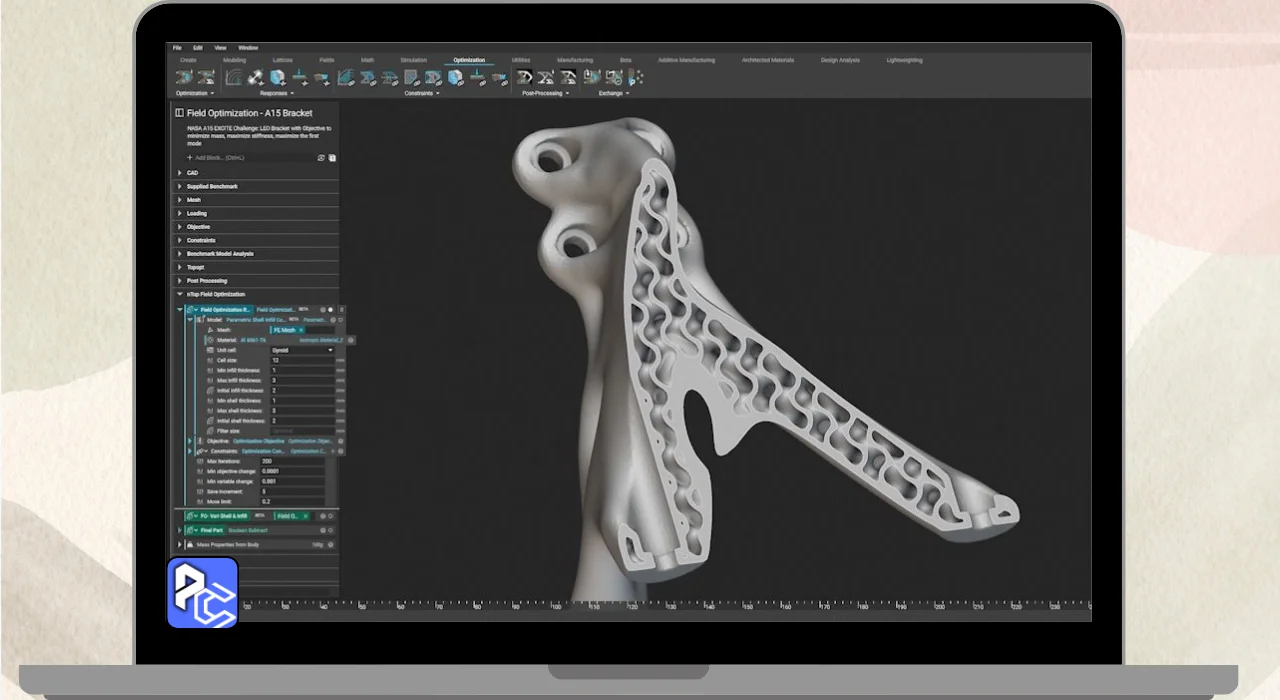Screen dimensions: 1280x700
Task: Click the first Optimization group icon
Action: click(x=185, y=77)
